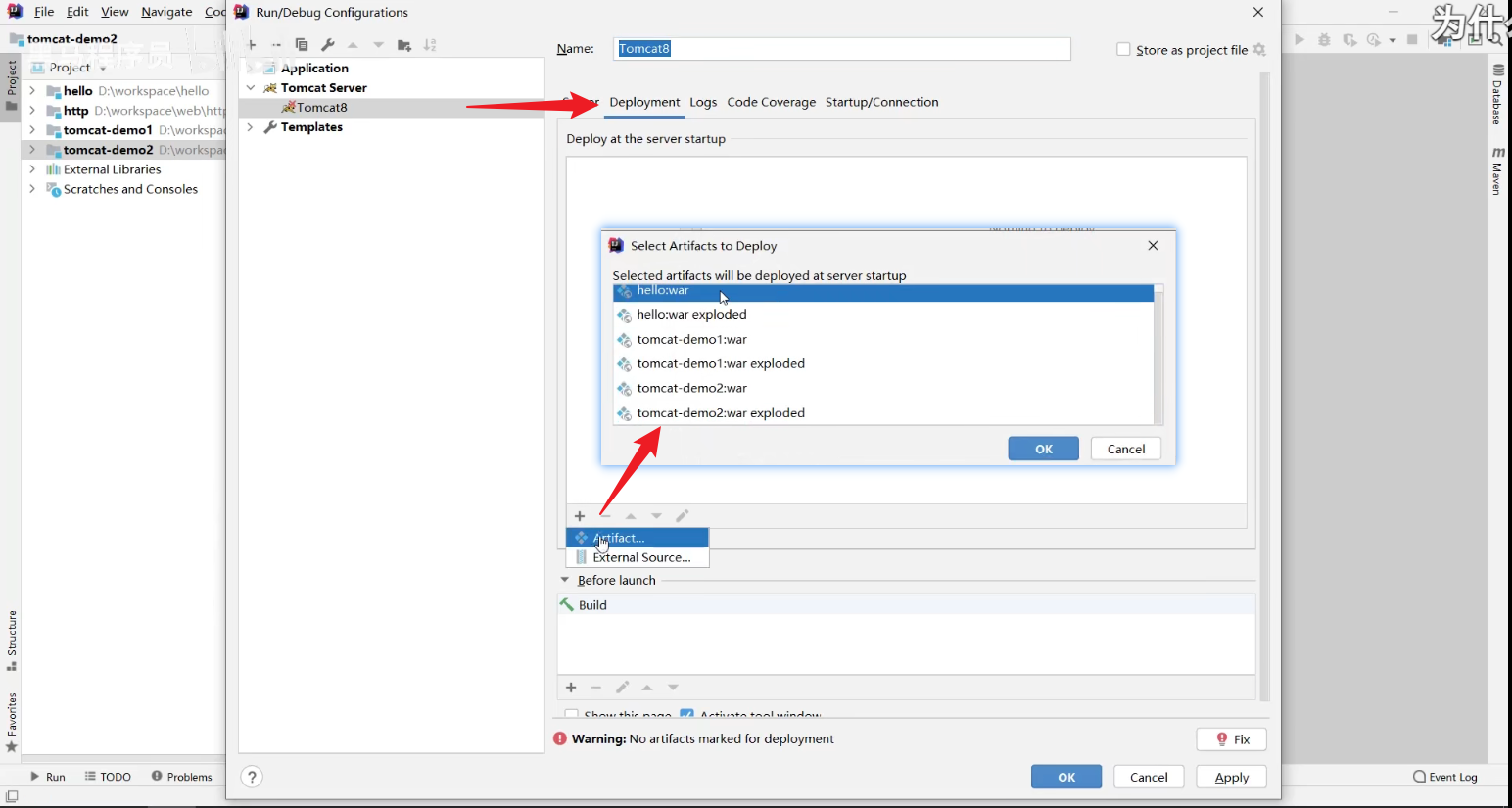
Task: Open the Structure tool window
Action: 12,641
